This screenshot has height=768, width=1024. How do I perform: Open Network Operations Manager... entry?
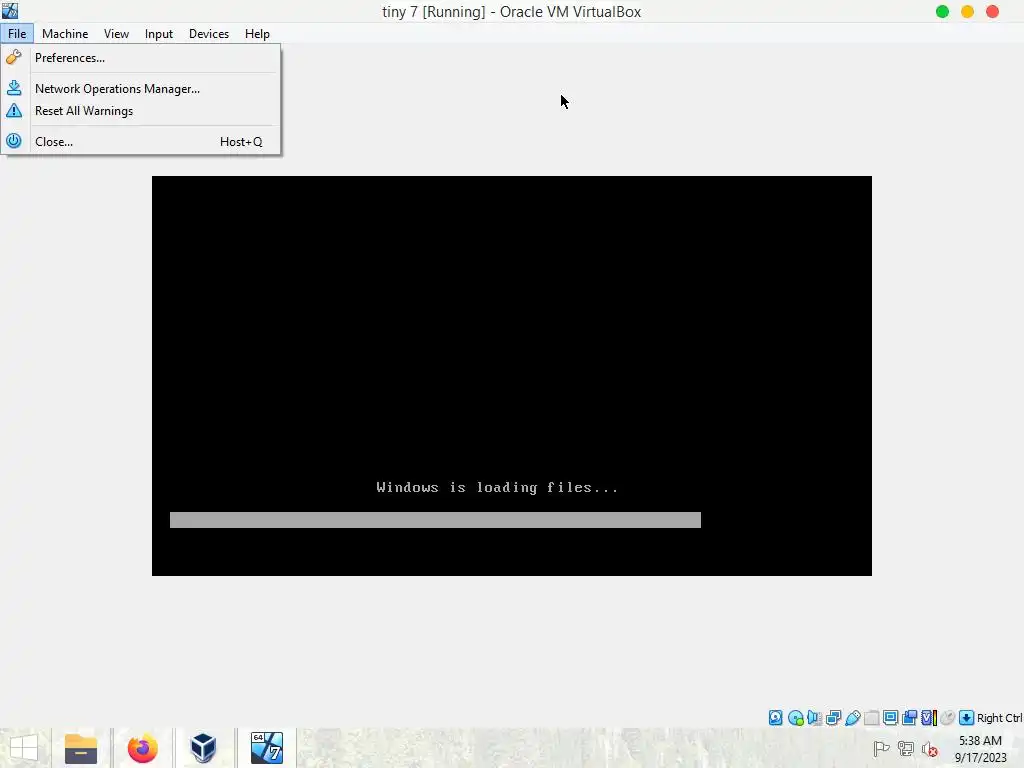click(x=141, y=88)
